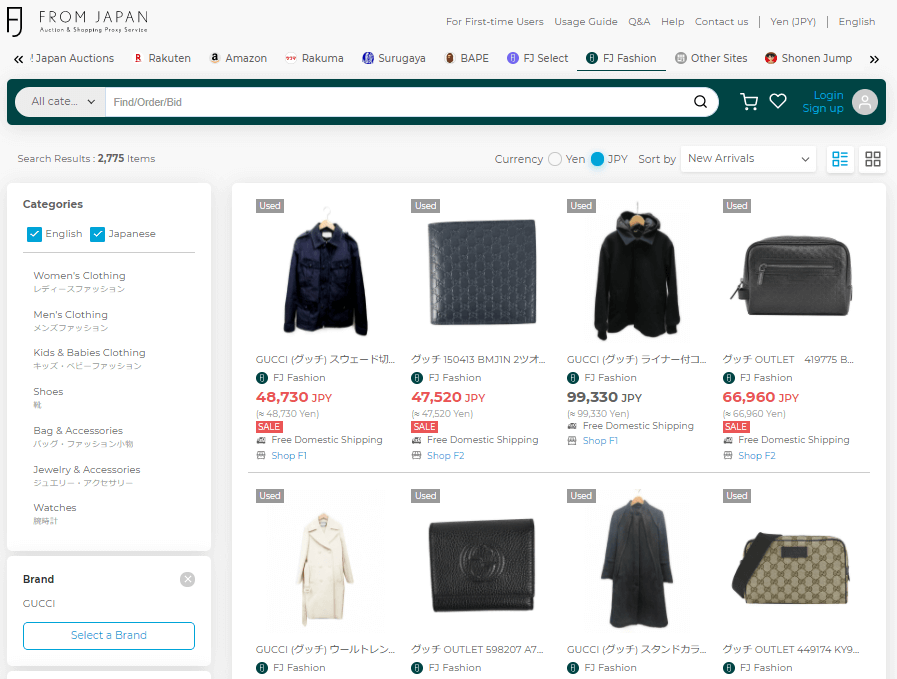Click the Surugaya tab icon
This screenshot has height=679, width=897.
click(x=368, y=58)
